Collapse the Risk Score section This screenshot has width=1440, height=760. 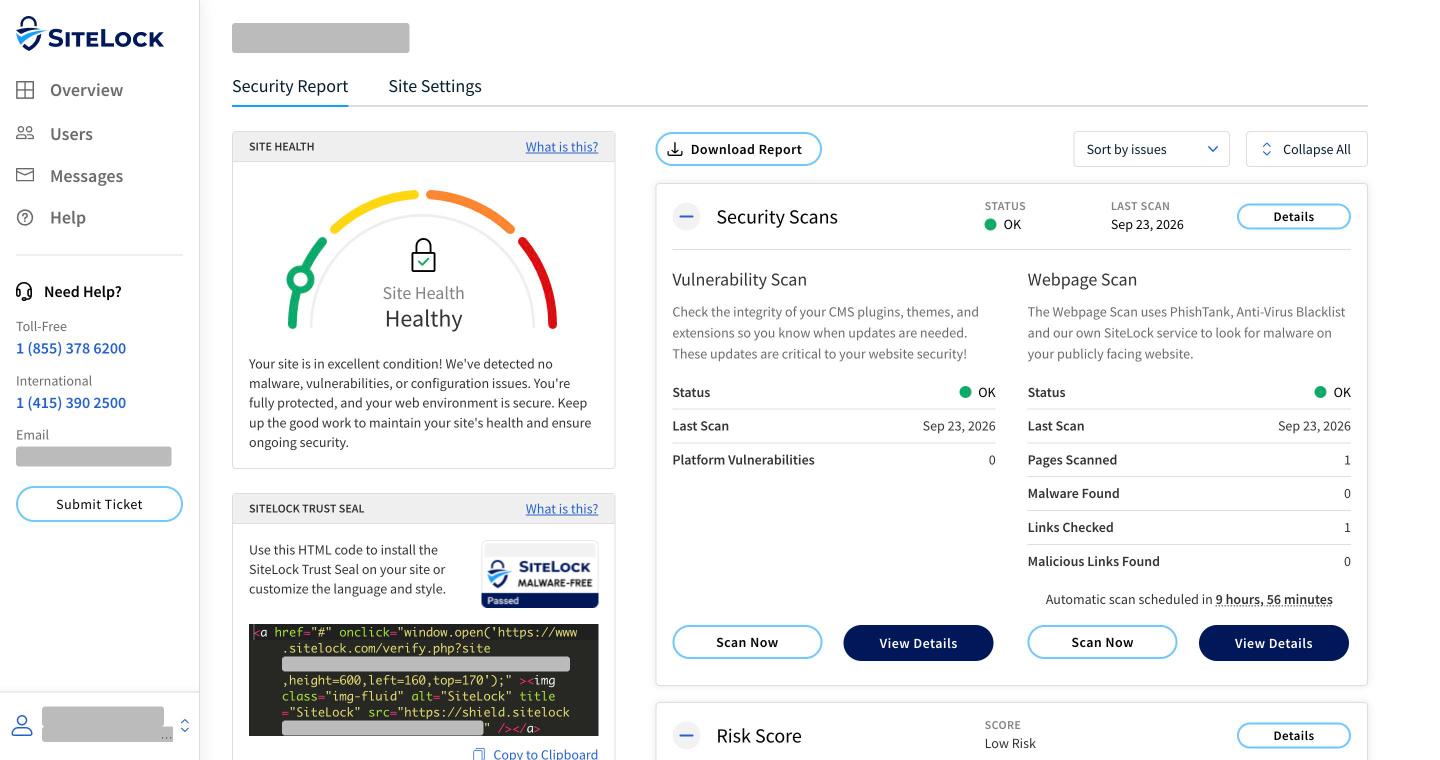pyautogui.click(x=686, y=735)
